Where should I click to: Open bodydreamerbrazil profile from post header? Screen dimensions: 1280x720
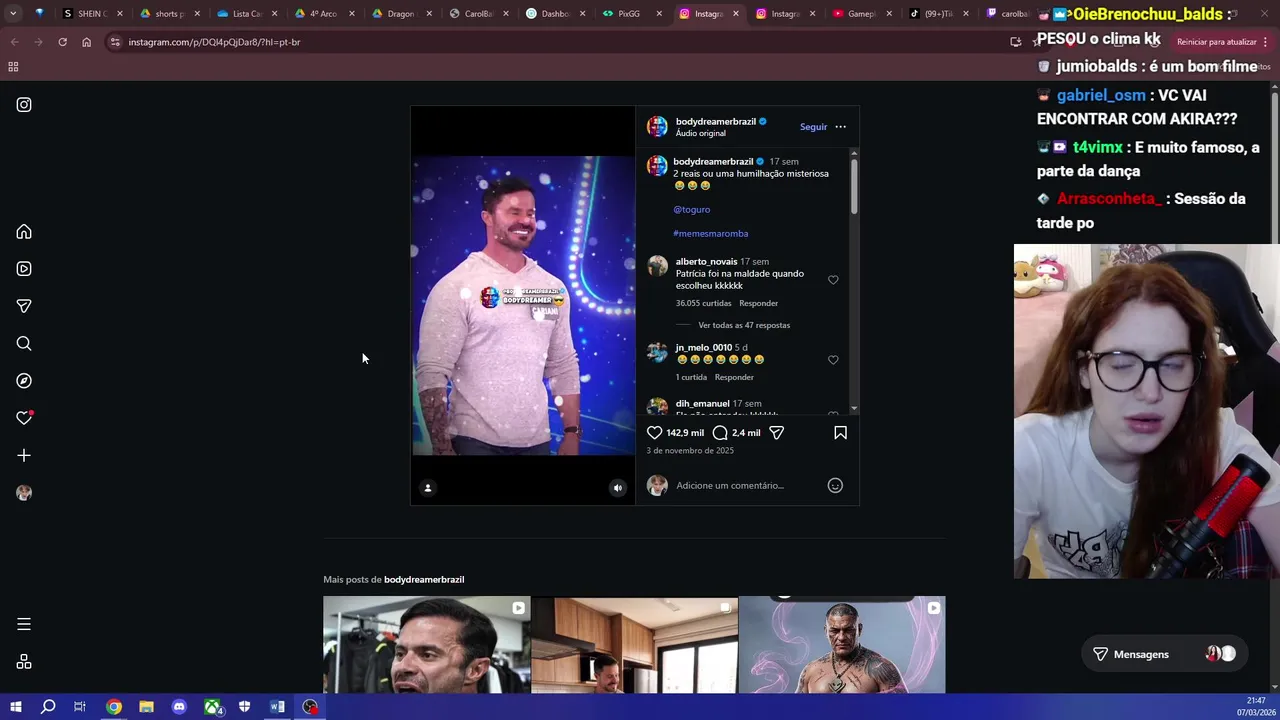[715, 122]
